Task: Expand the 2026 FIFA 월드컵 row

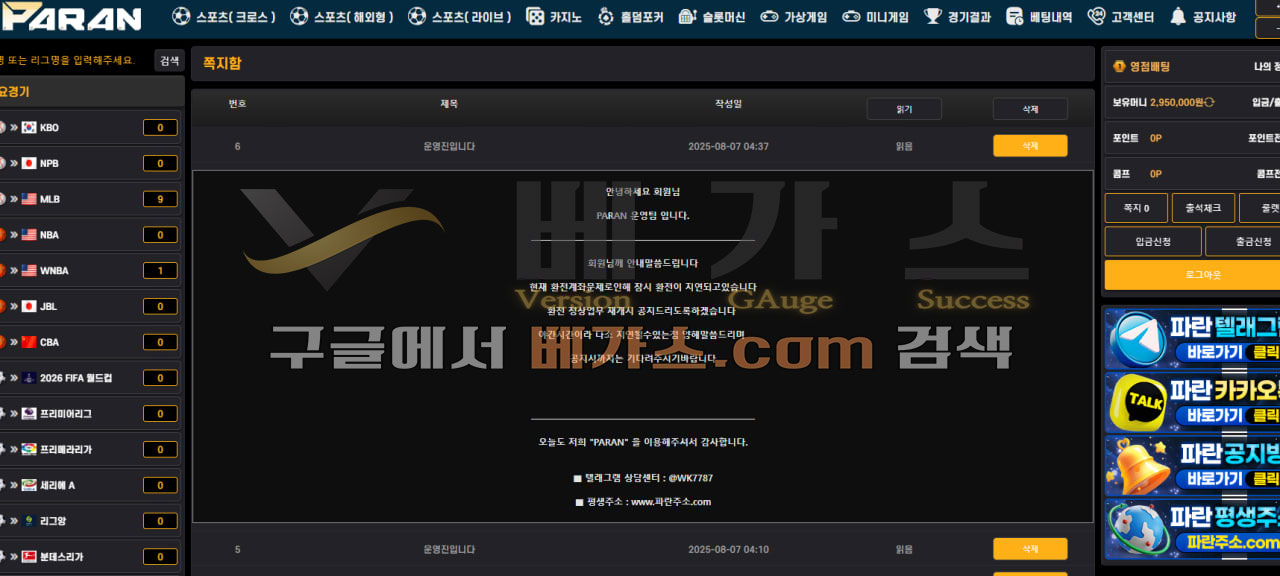Action: click(90, 378)
